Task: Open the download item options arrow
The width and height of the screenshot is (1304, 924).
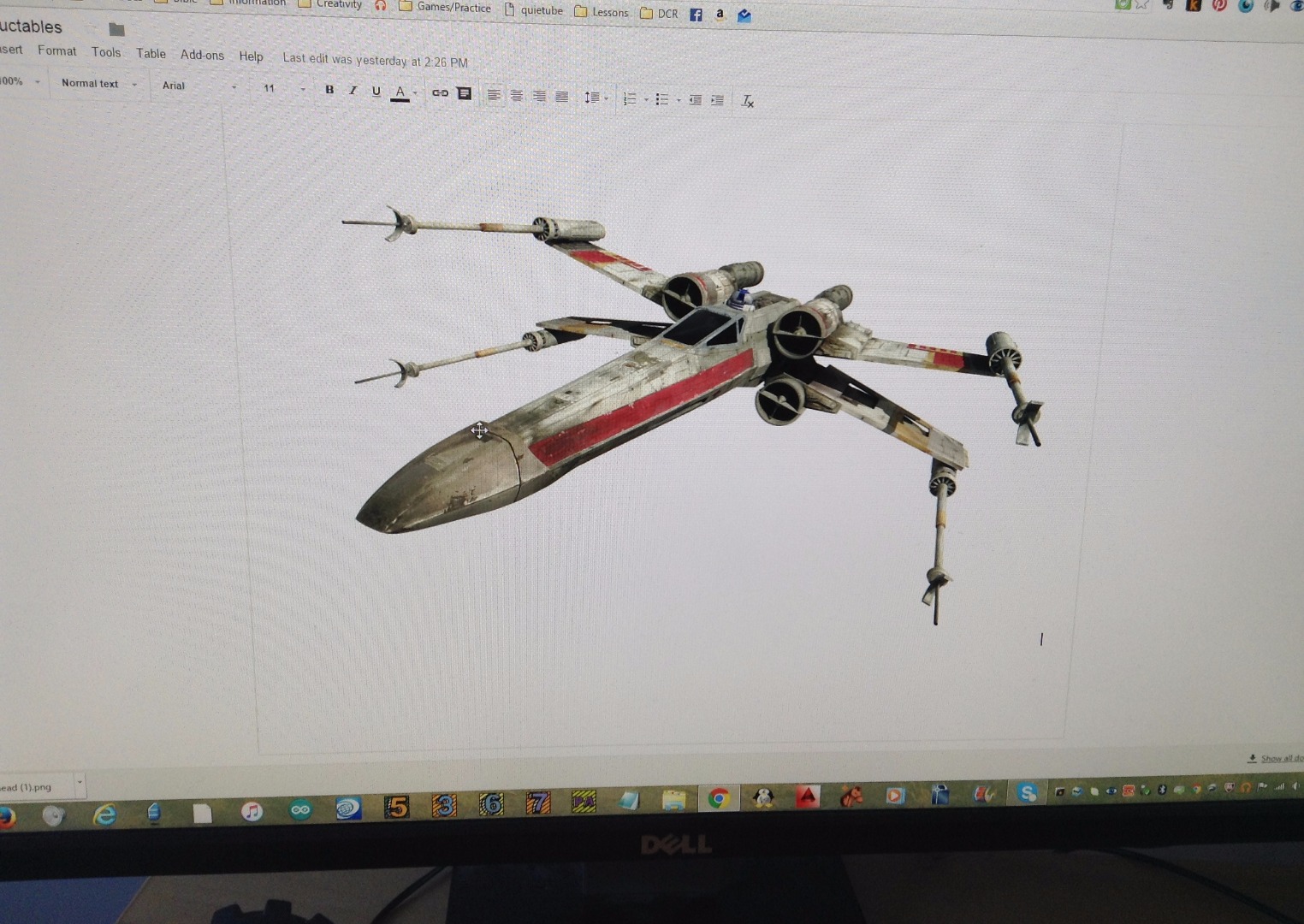Action: coord(80,781)
